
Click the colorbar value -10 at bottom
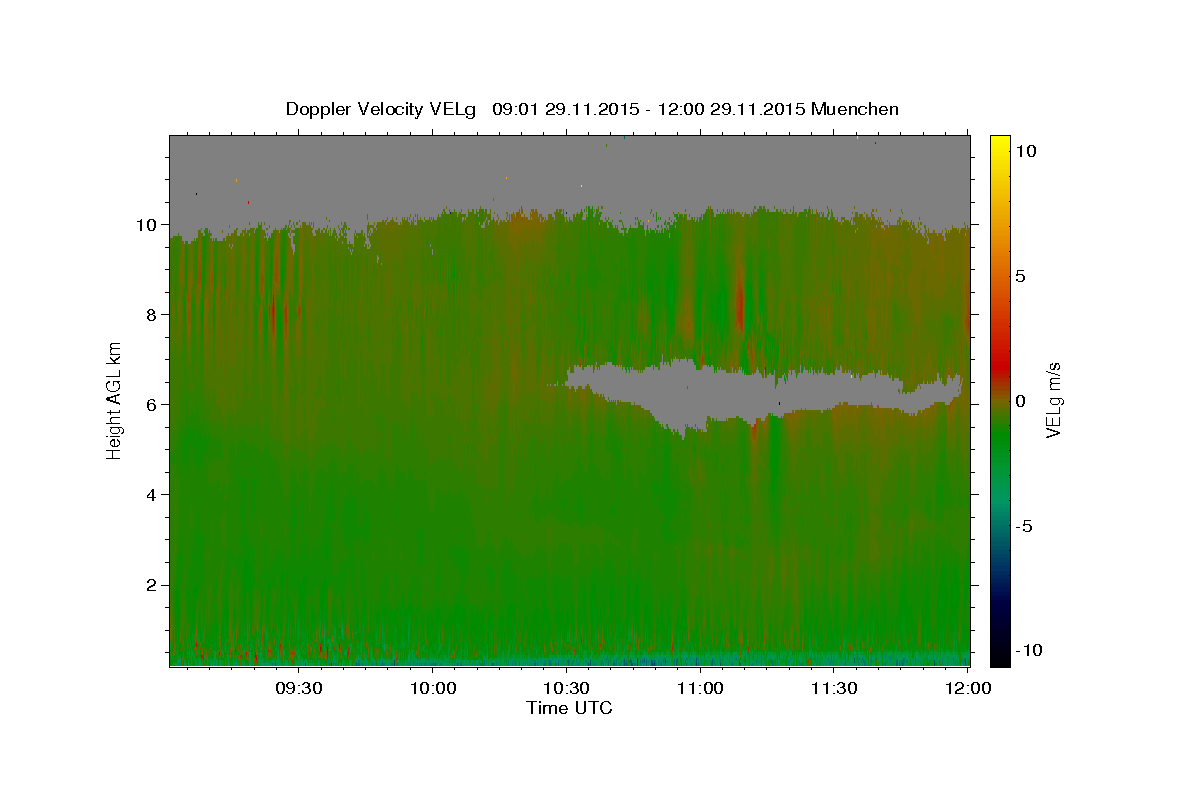pyautogui.click(x=1029, y=650)
